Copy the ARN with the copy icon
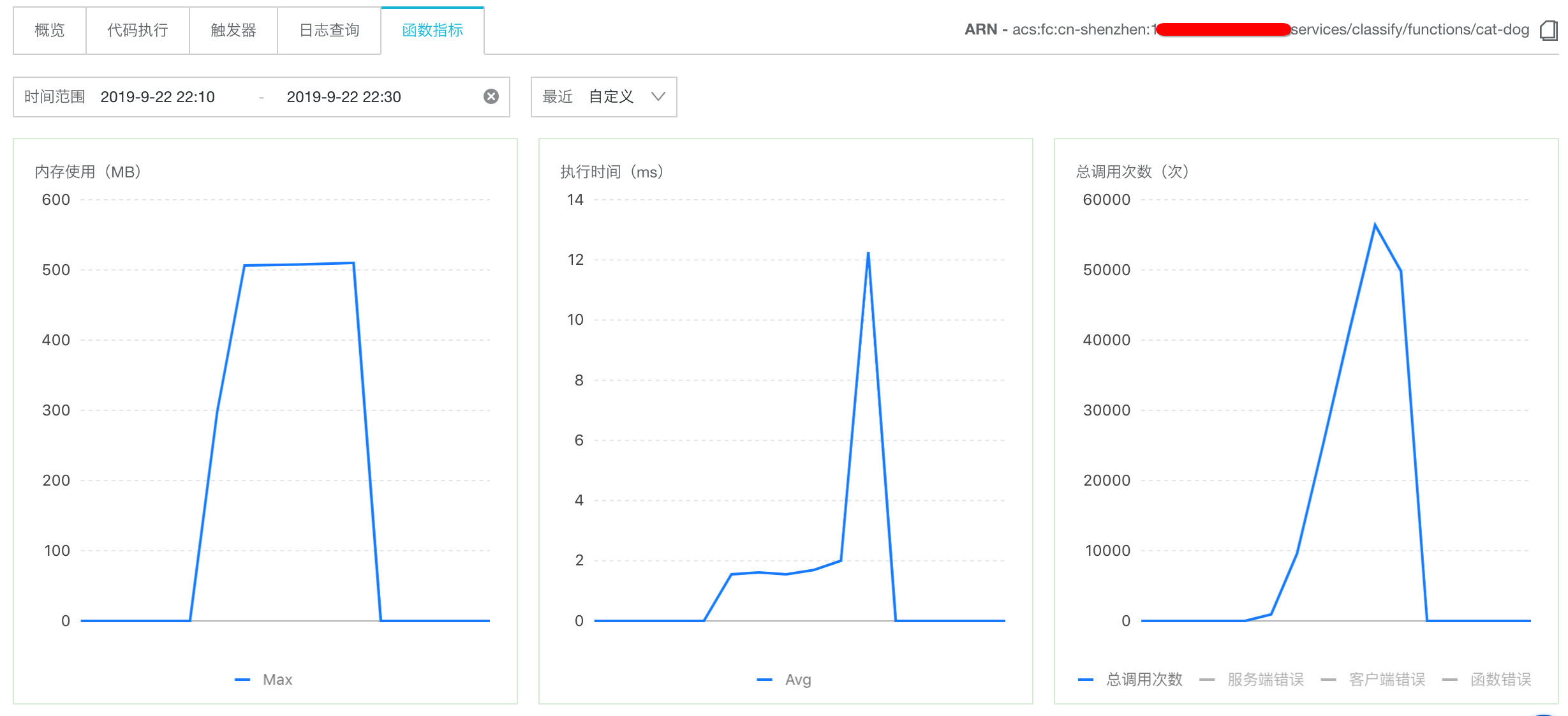 point(1548,30)
